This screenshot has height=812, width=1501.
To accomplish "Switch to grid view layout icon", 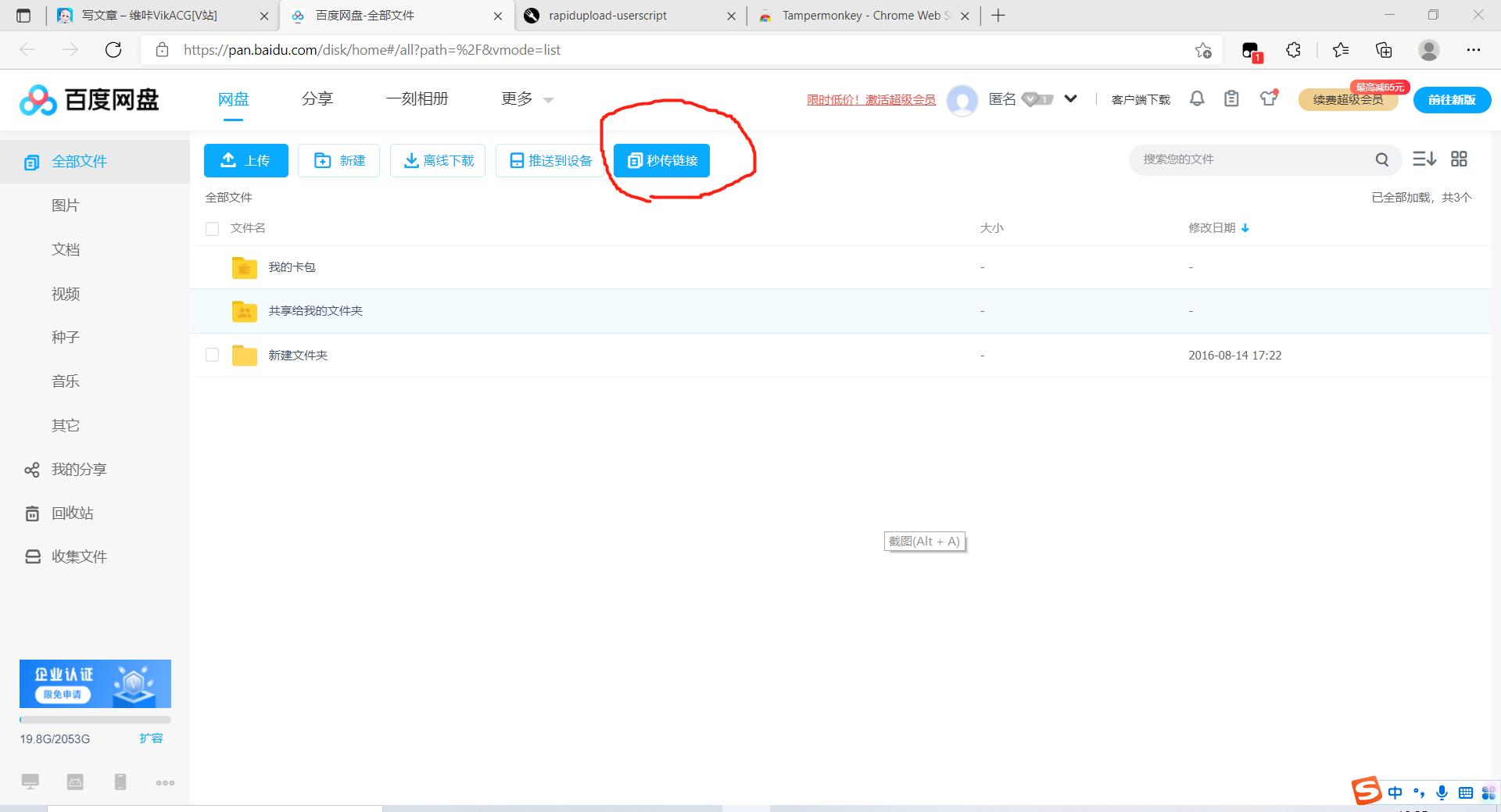I will [1459, 159].
